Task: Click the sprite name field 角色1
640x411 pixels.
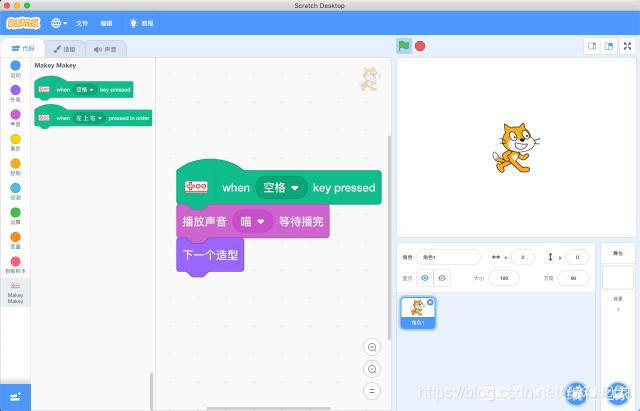Action: coord(449,257)
